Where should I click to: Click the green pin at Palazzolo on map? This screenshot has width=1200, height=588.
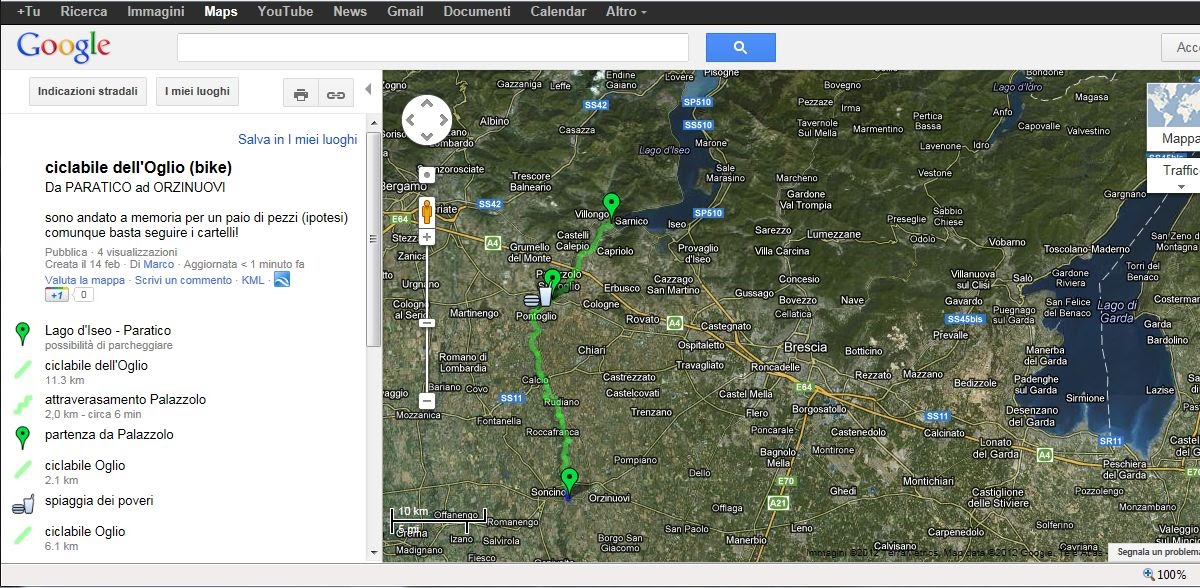552,282
